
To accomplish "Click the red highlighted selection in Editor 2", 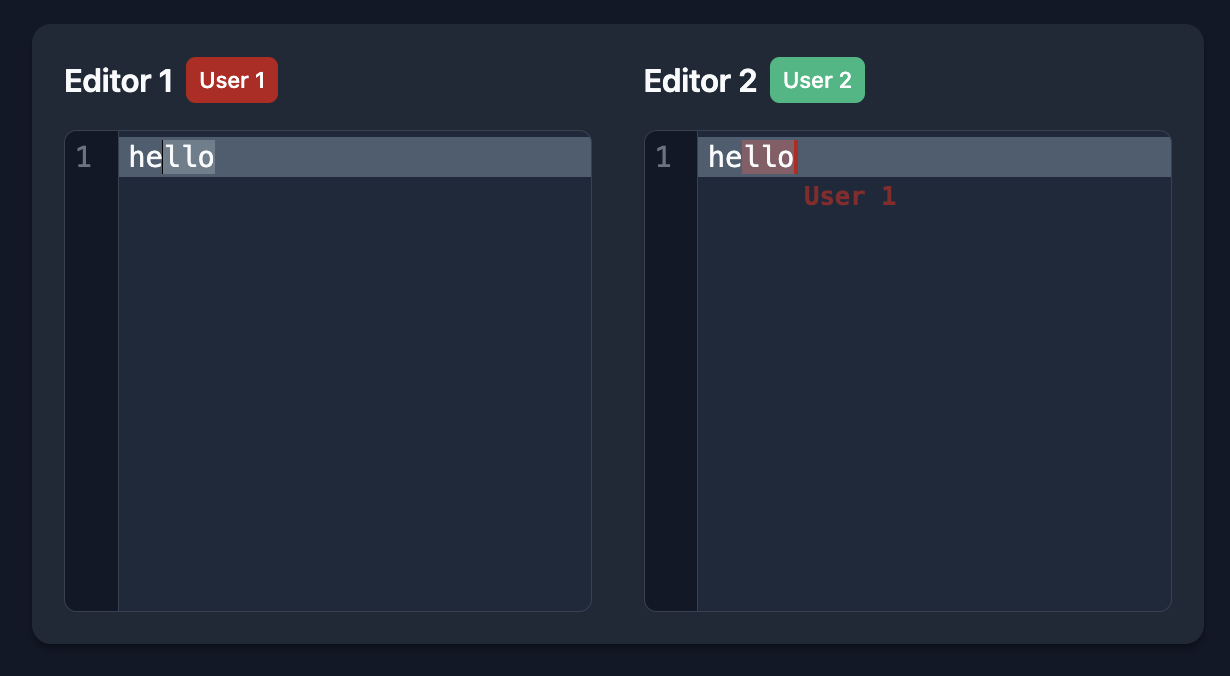I will [x=768, y=157].
